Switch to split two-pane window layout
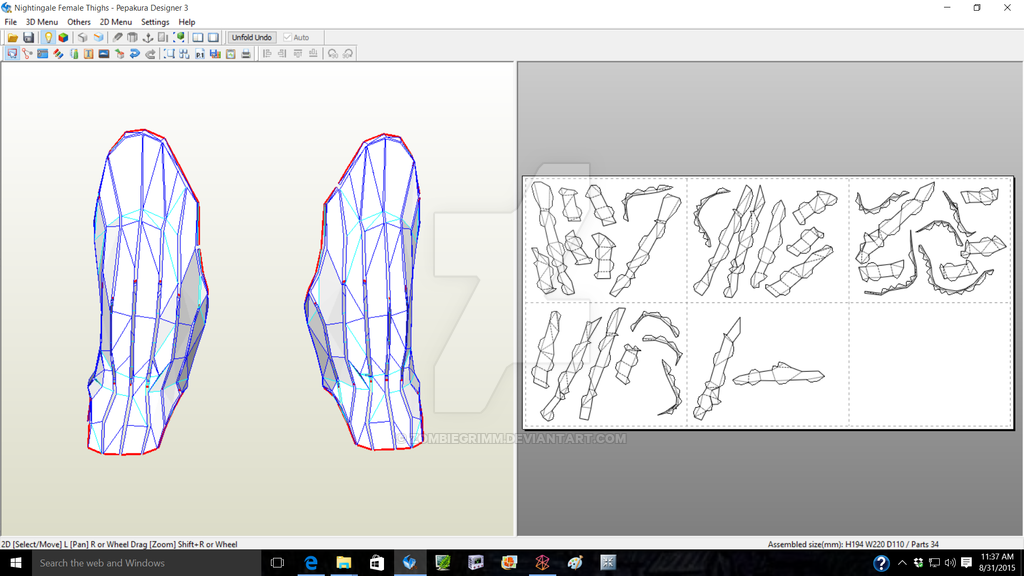 [x=197, y=38]
